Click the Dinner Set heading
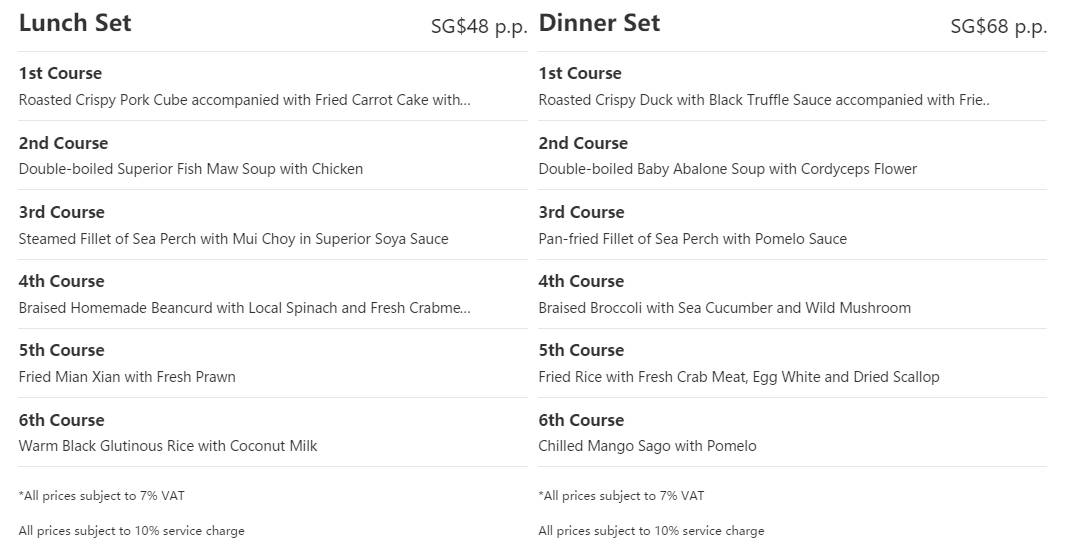Image resolution: width=1066 pixels, height=550 pixels. [x=599, y=23]
